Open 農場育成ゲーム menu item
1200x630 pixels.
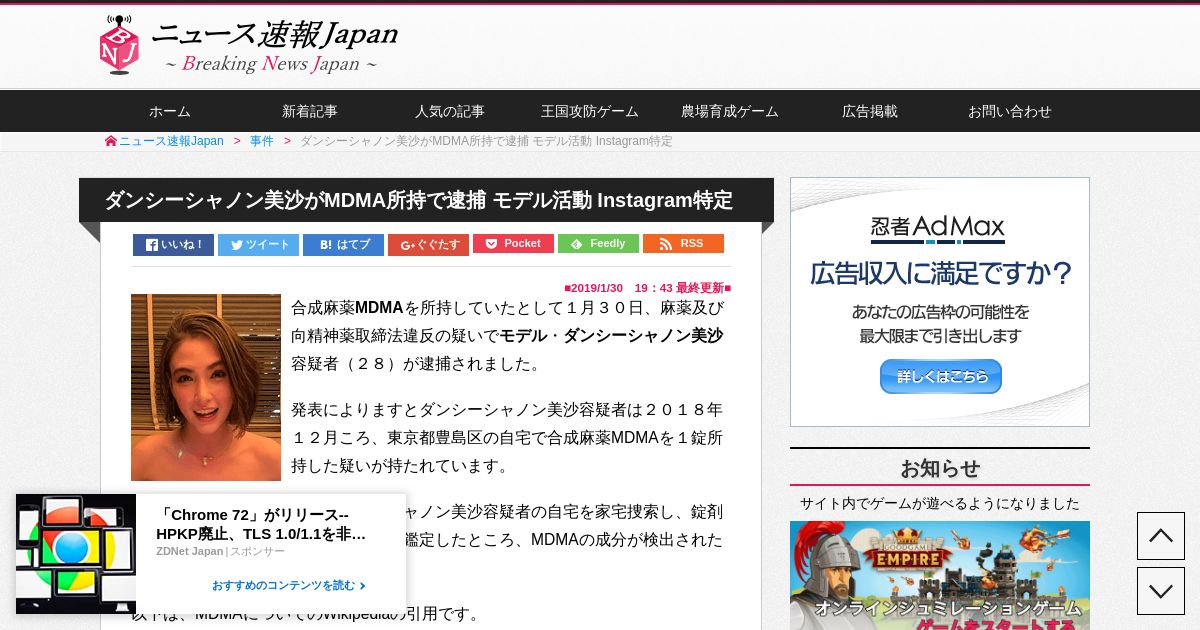tap(730, 111)
